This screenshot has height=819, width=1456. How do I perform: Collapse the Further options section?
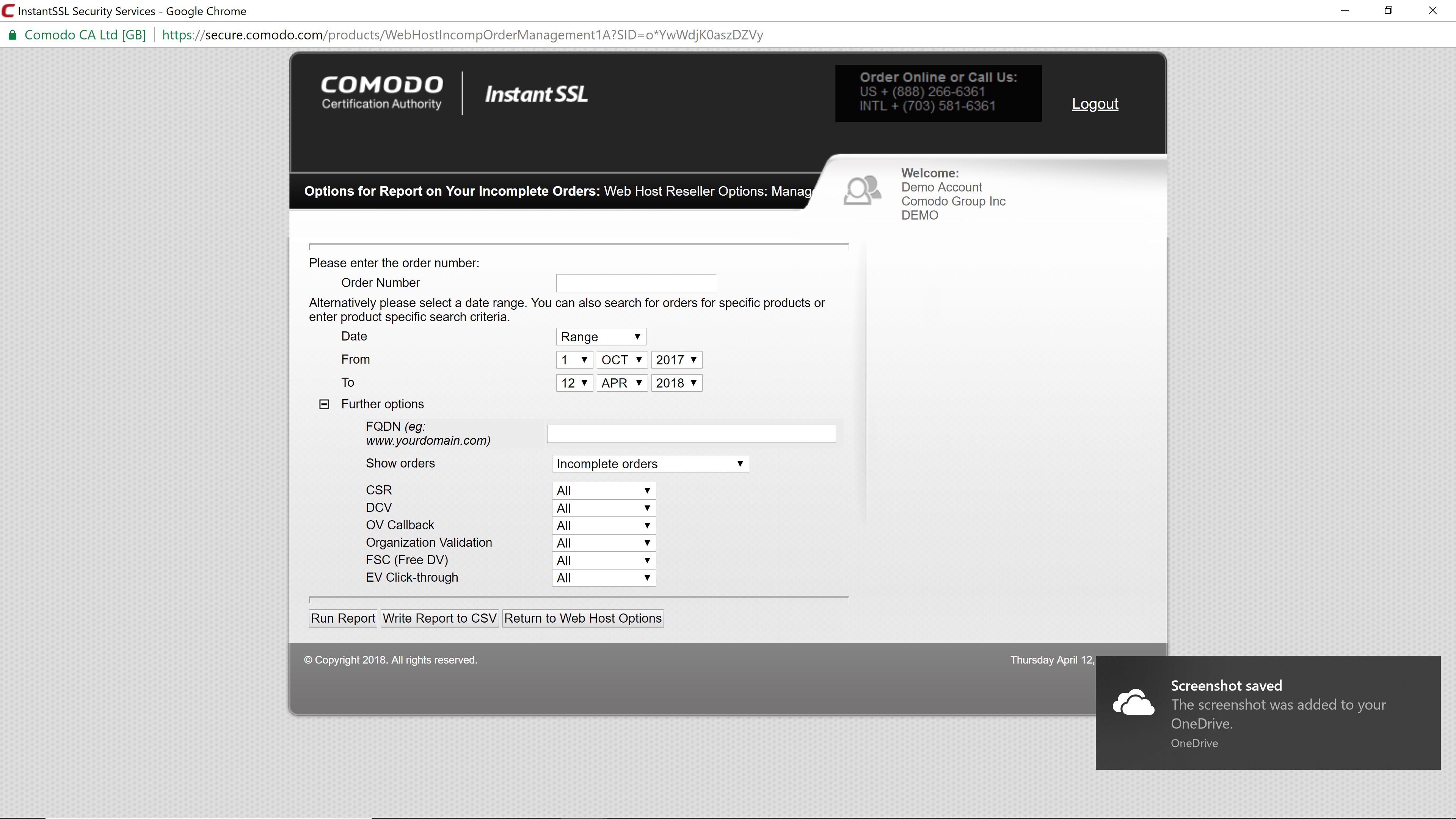pyautogui.click(x=324, y=404)
